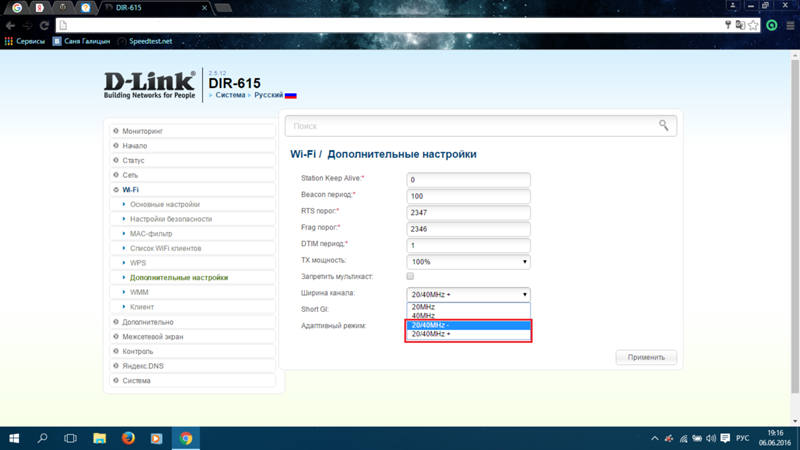Screen dimensions: 800x450
Task: Open the WPS settings item
Action: [x=192, y=263]
